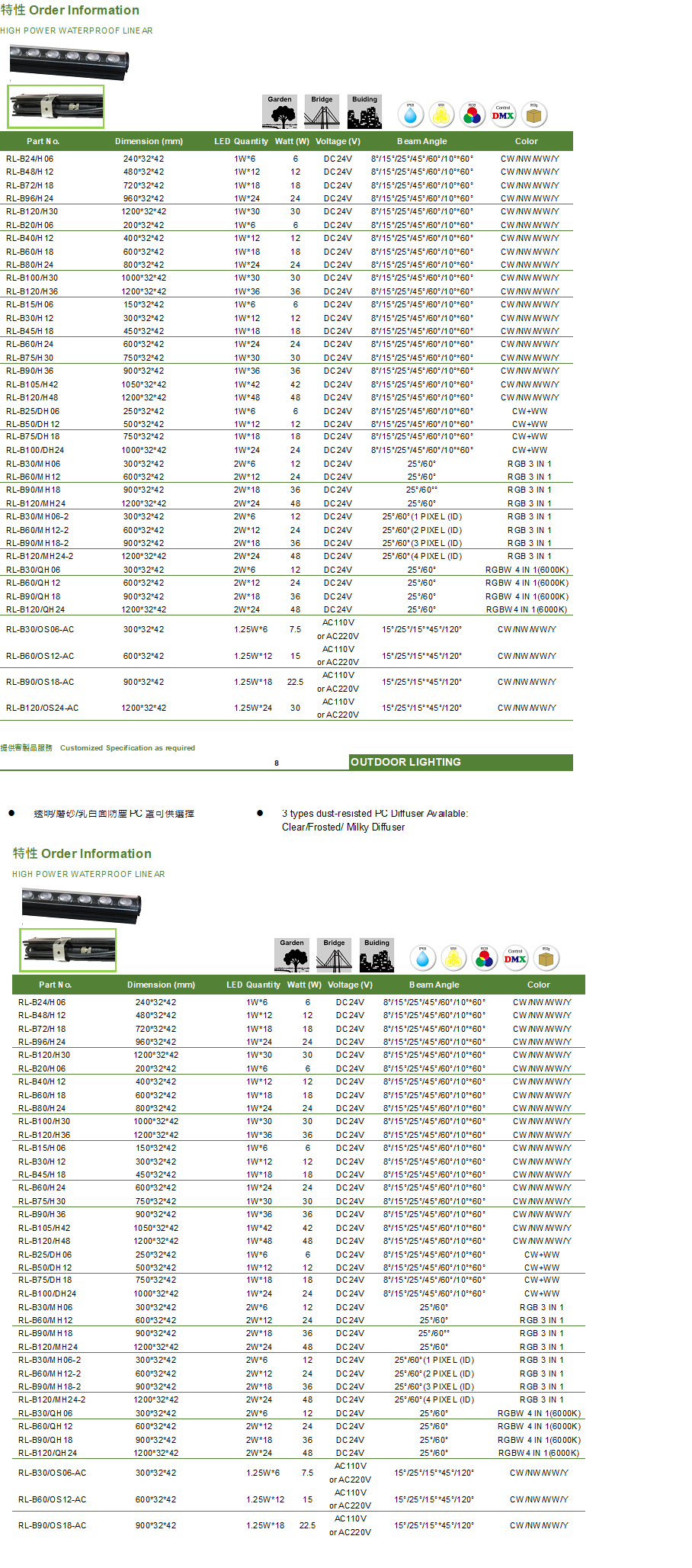The height and width of the screenshot is (1568, 692).
Task: Click the Customized Specification as required text
Action: pyautogui.click(x=127, y=748)
